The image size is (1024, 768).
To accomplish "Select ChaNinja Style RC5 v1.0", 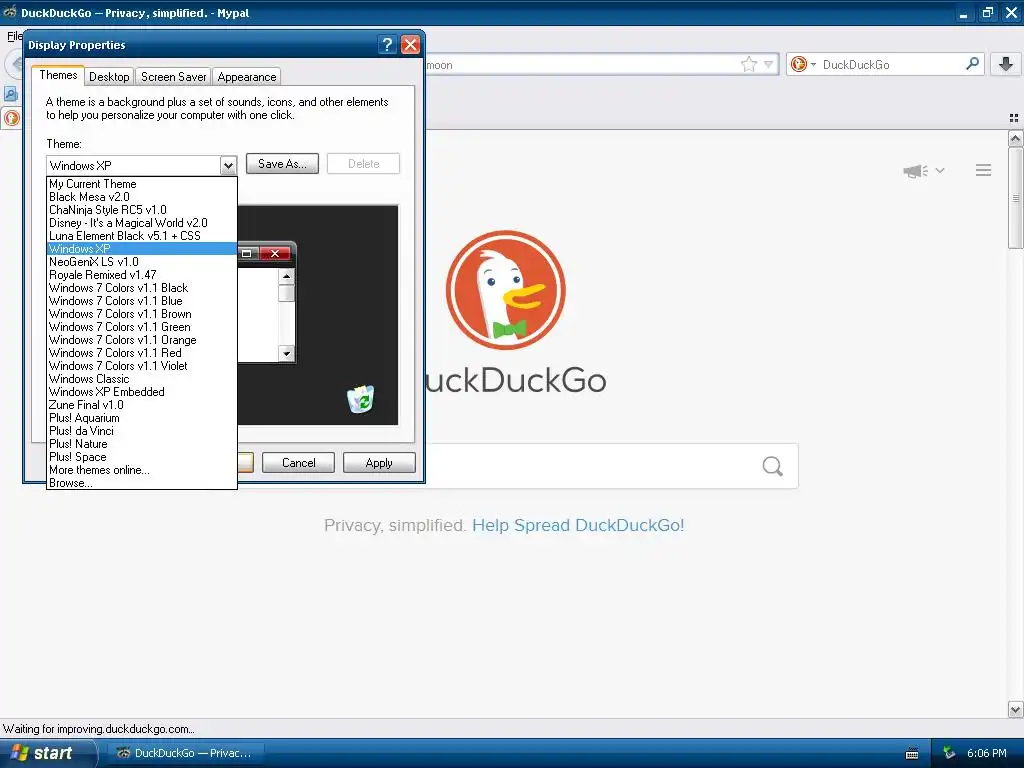I will coord(142,210).
